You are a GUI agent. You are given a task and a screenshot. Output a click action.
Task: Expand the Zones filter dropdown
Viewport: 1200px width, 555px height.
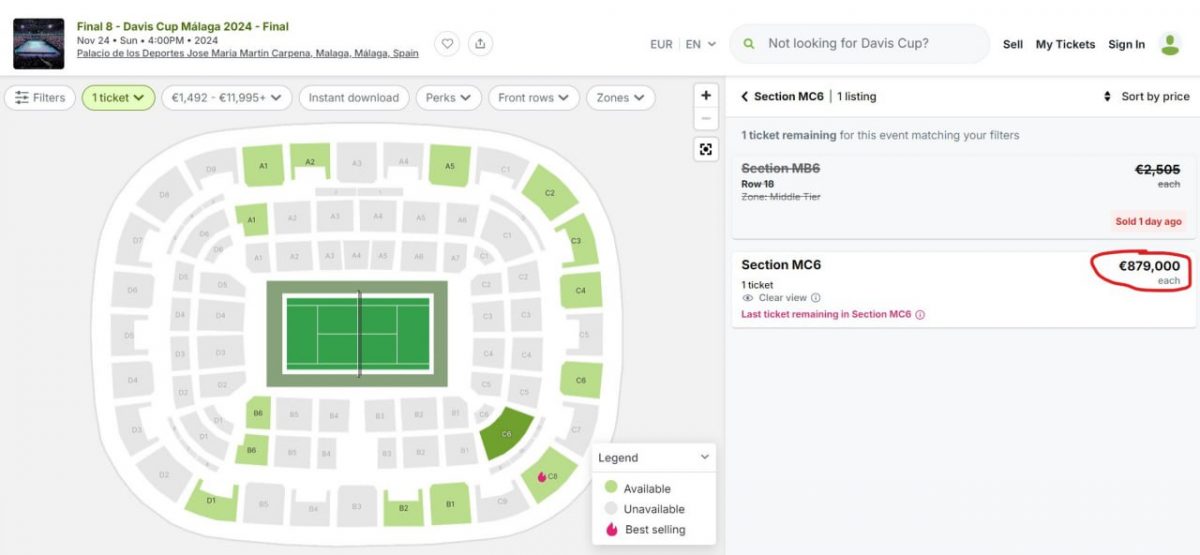click(621, 98)
